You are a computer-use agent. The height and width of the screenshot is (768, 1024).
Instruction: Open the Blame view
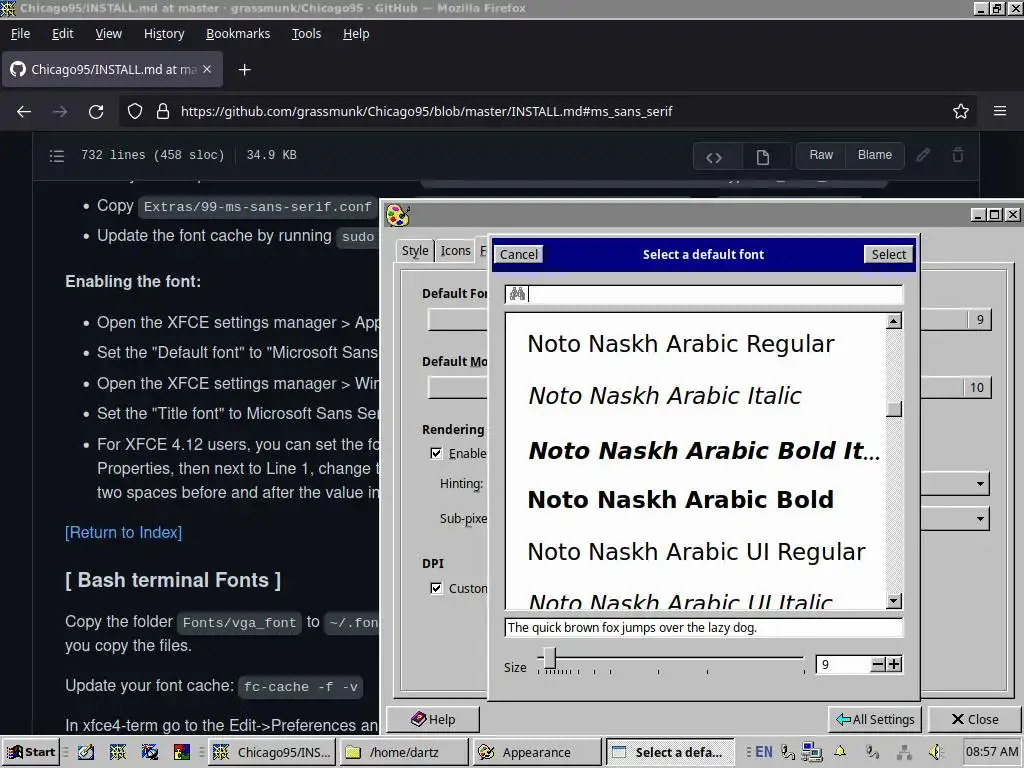tap(875, 155)
